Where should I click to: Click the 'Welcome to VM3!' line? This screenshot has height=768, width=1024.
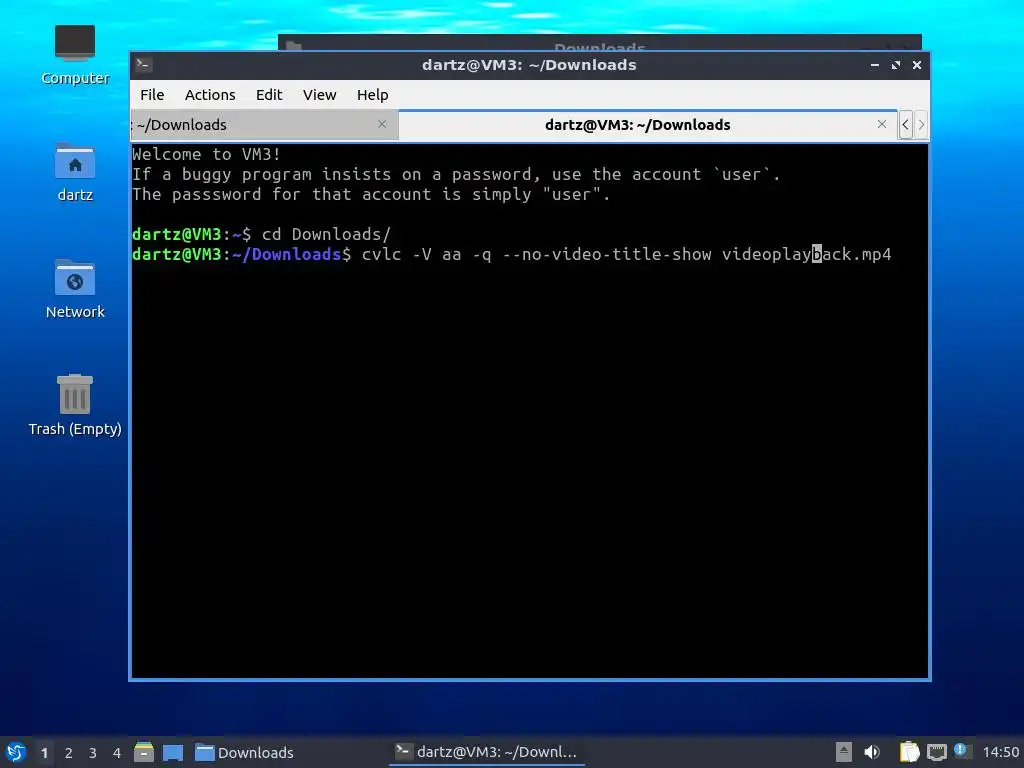[206, 154]
